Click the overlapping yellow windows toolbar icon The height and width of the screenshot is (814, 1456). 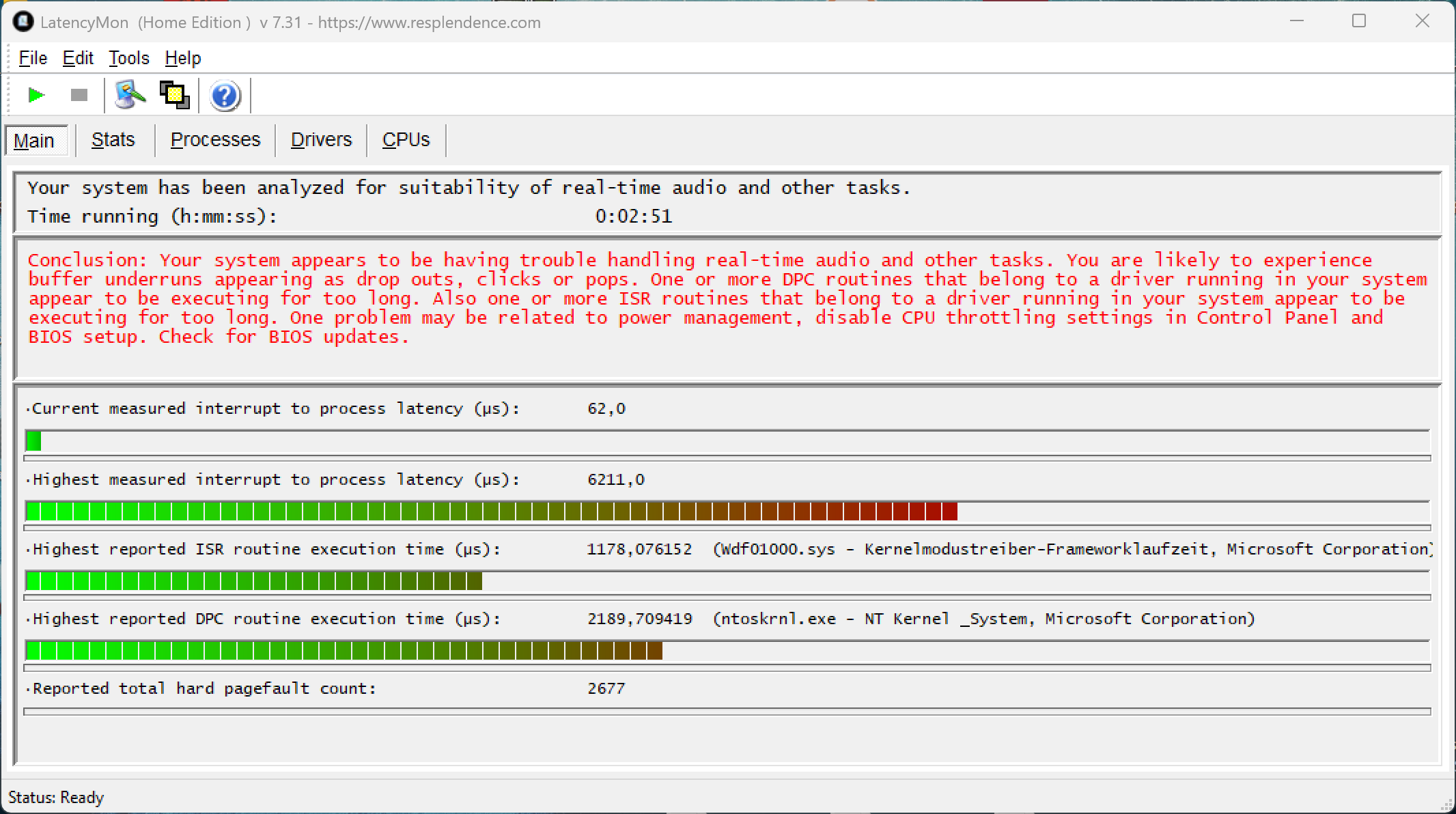point(174,95)
